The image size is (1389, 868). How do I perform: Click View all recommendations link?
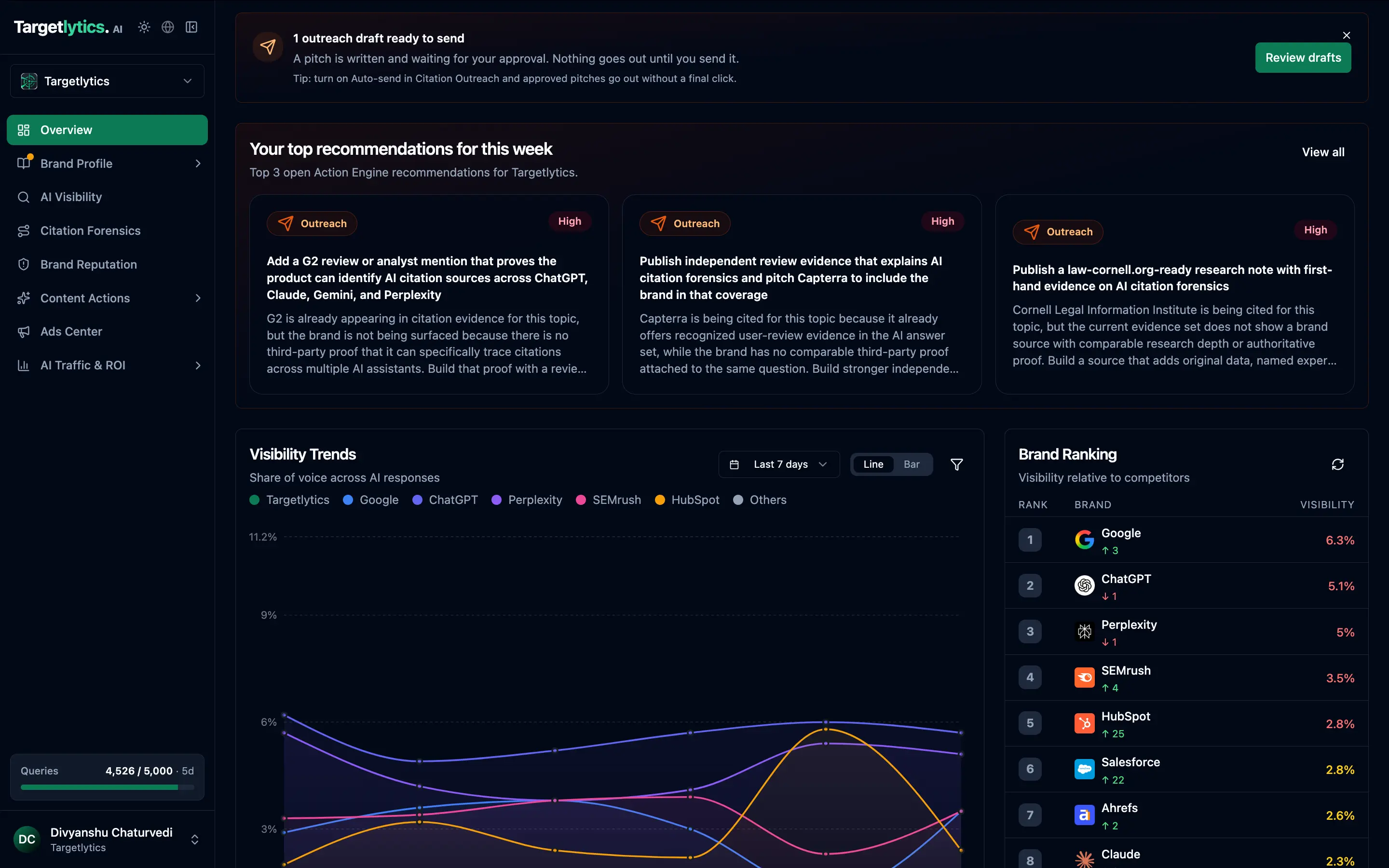pyautogui.click(x=1323, y=152)
